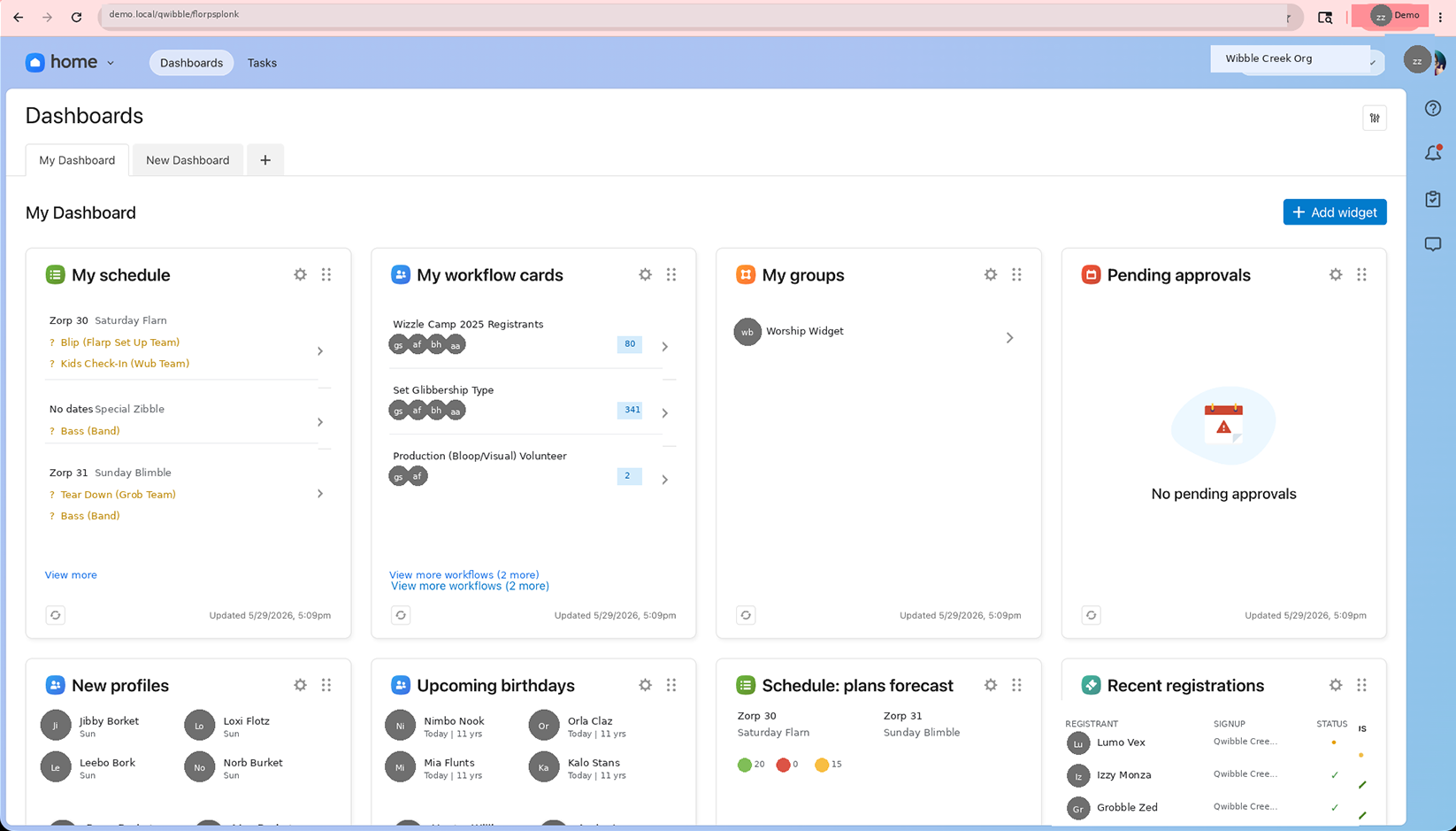Viewport: 1456px width, 831px height.
Task: Switch to the Tasks nav item
Action: (x=262, y=63)
